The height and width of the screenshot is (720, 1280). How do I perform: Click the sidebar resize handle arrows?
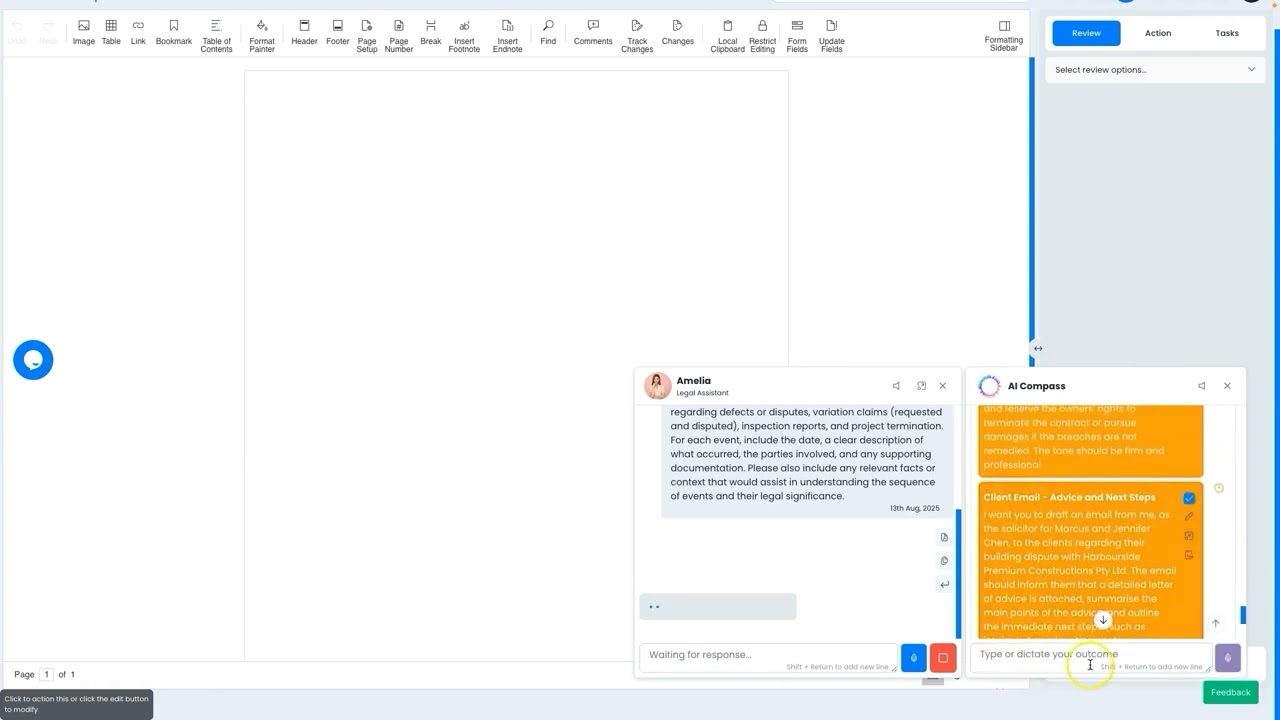1038,348
